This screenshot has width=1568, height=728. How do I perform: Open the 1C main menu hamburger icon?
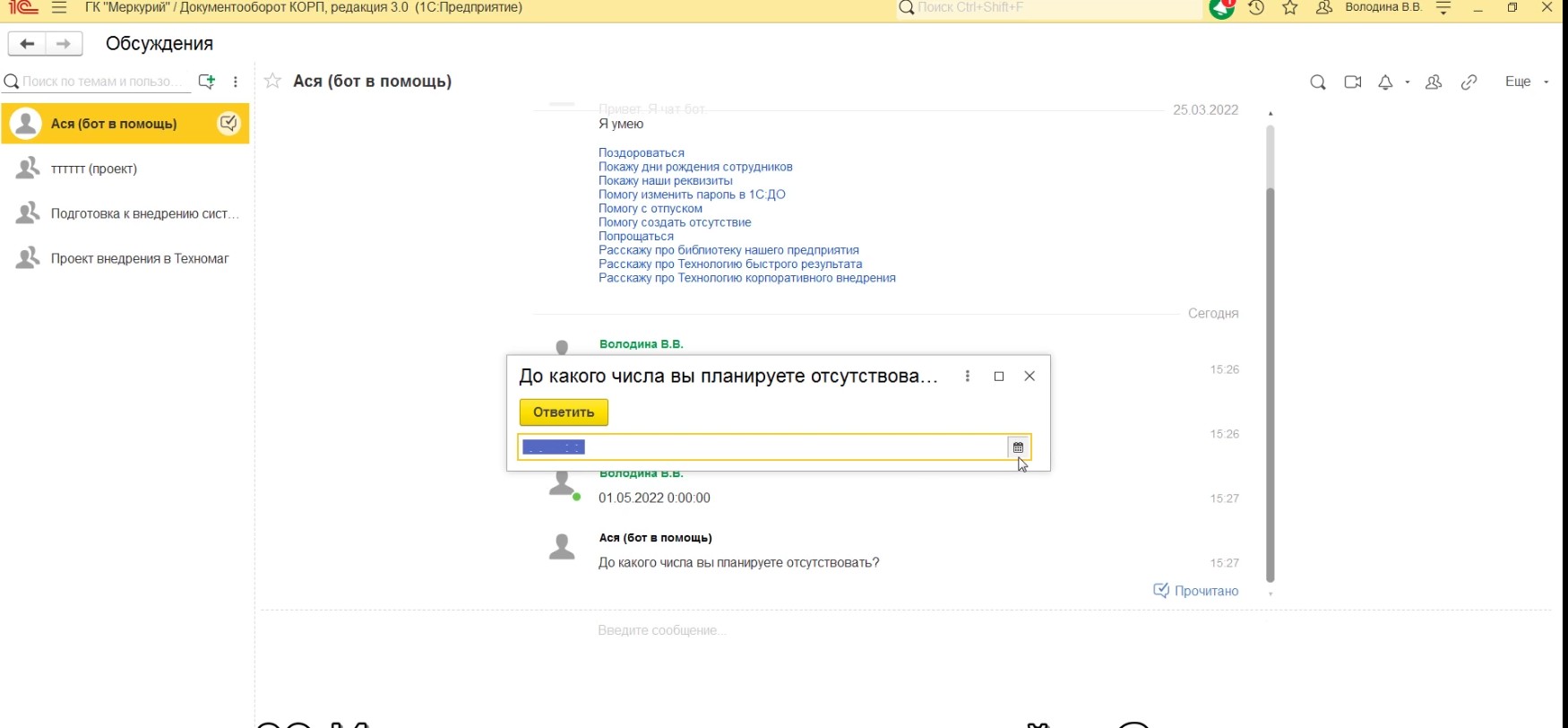tap(59, 8)
